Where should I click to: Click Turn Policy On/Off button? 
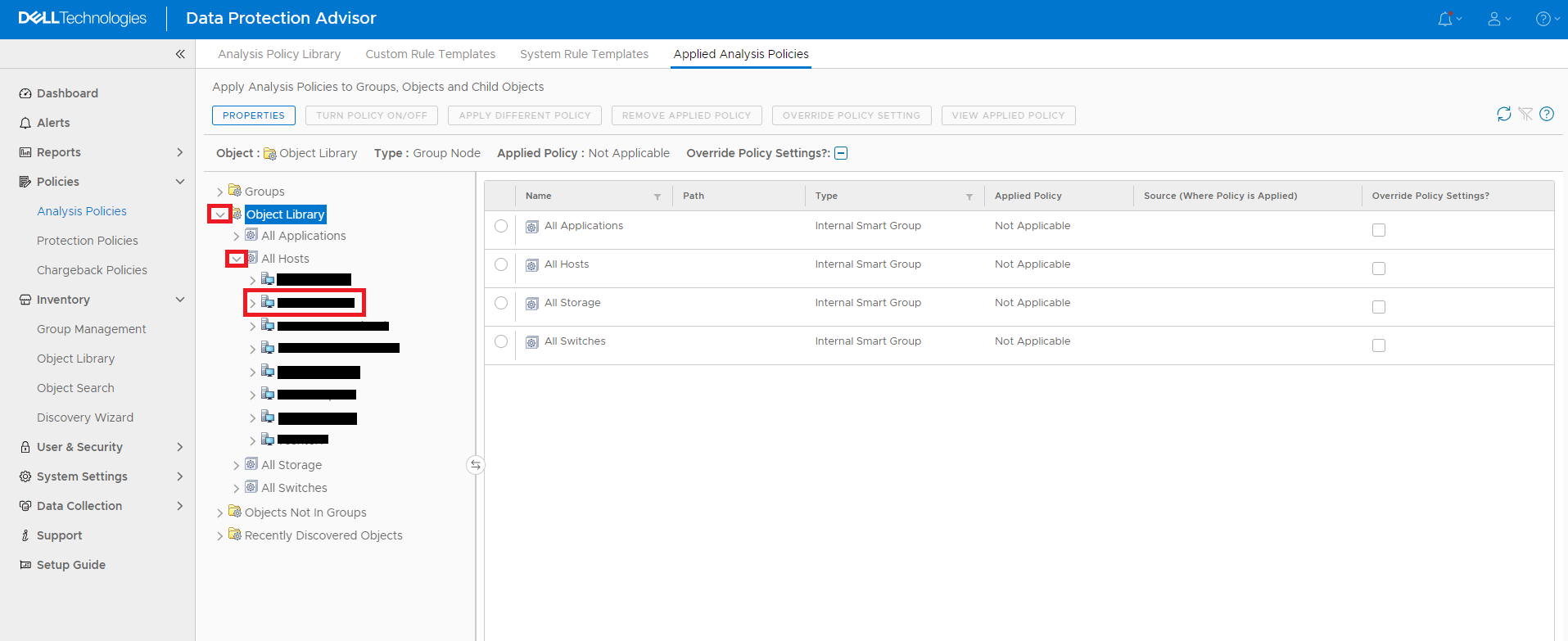[x=372, y=115]
